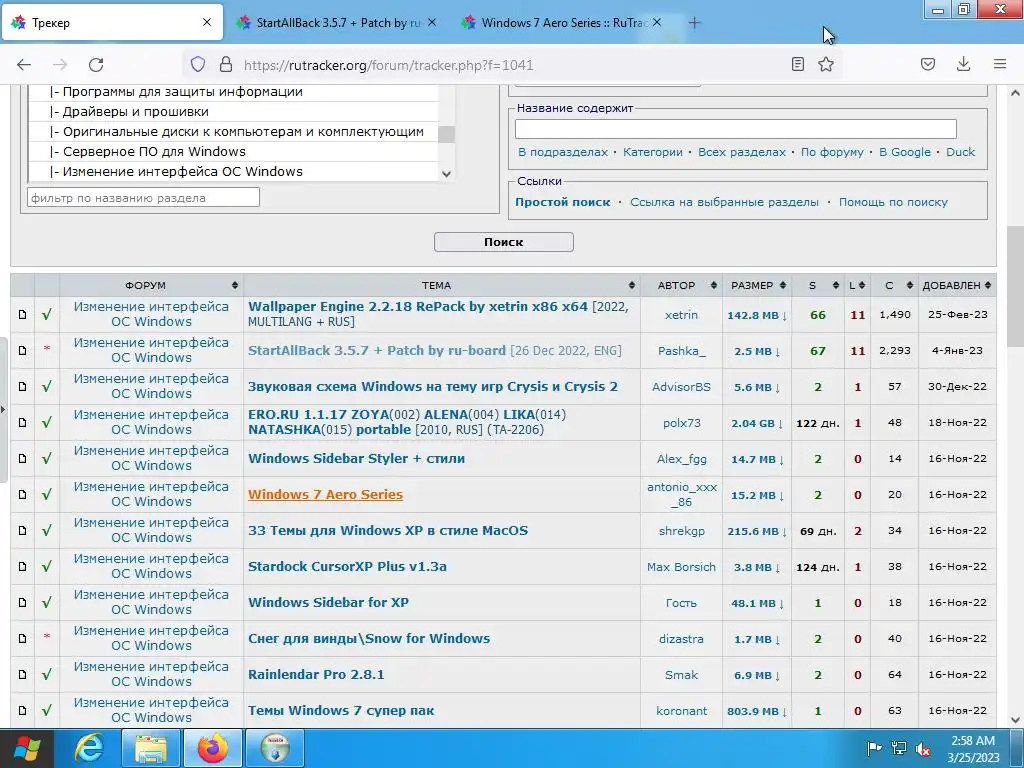This screenshot has height=768, width=1024.
Task: Sort table by ДОБАВЛЕН column
Action: [957, 285]
